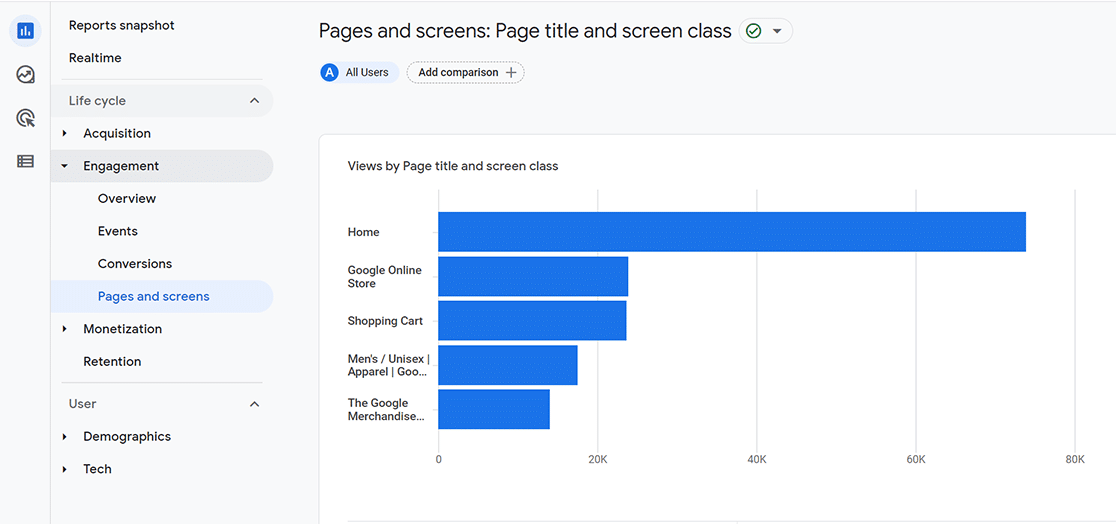This screenshot has height=524, width=1116.
Task: Open the Reports bar chart icon
Action: 26,31
